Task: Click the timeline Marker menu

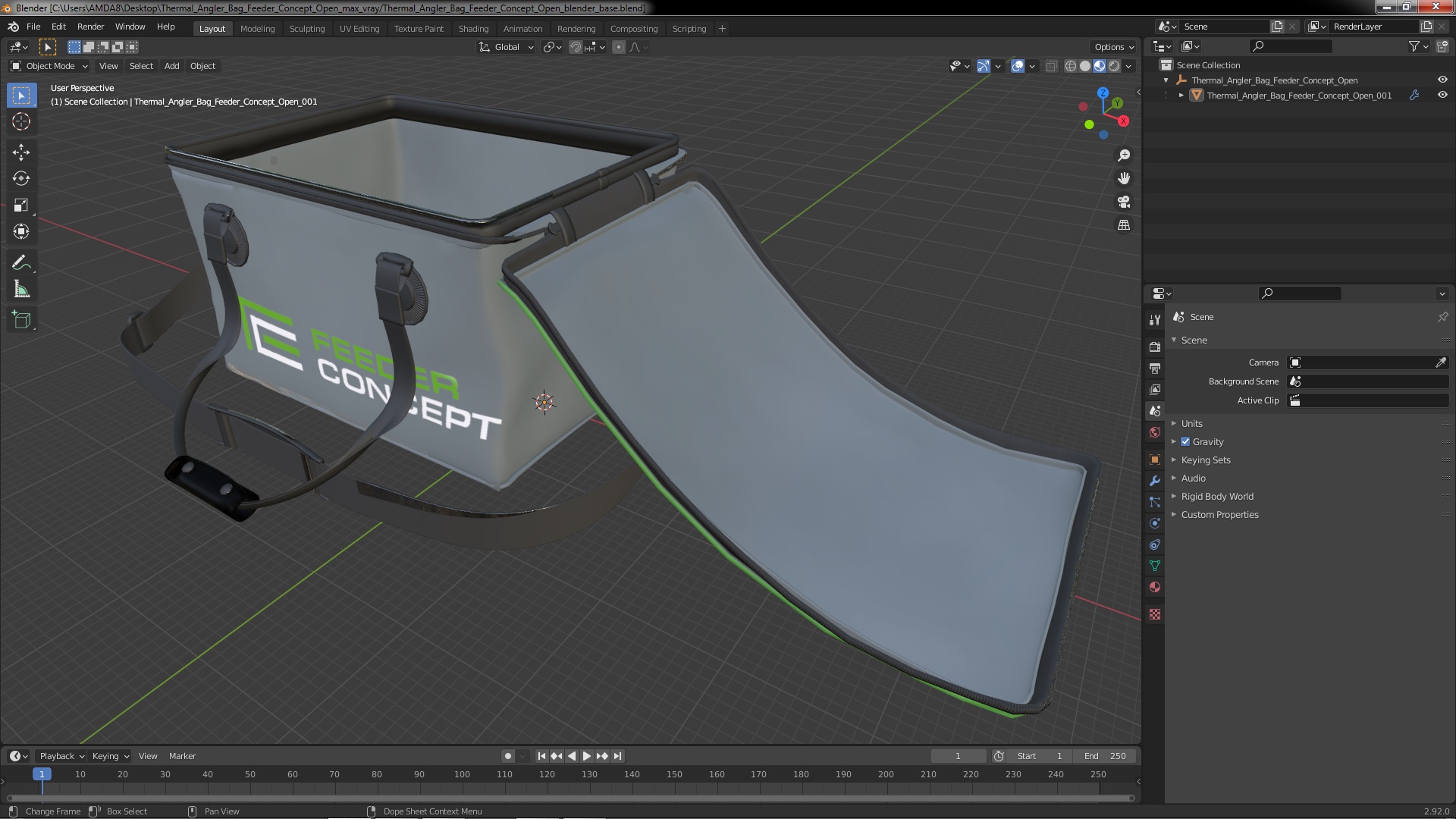Action: 182,756
